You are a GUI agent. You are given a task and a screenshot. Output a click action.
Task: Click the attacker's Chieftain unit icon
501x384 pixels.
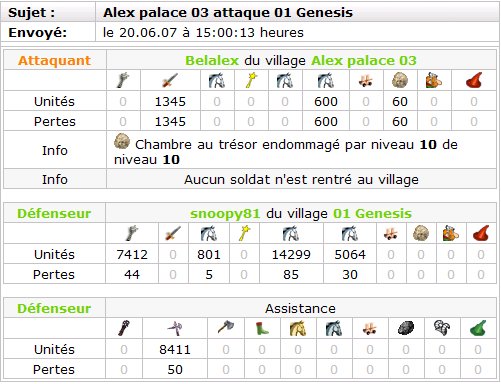[x=433, y=80]
